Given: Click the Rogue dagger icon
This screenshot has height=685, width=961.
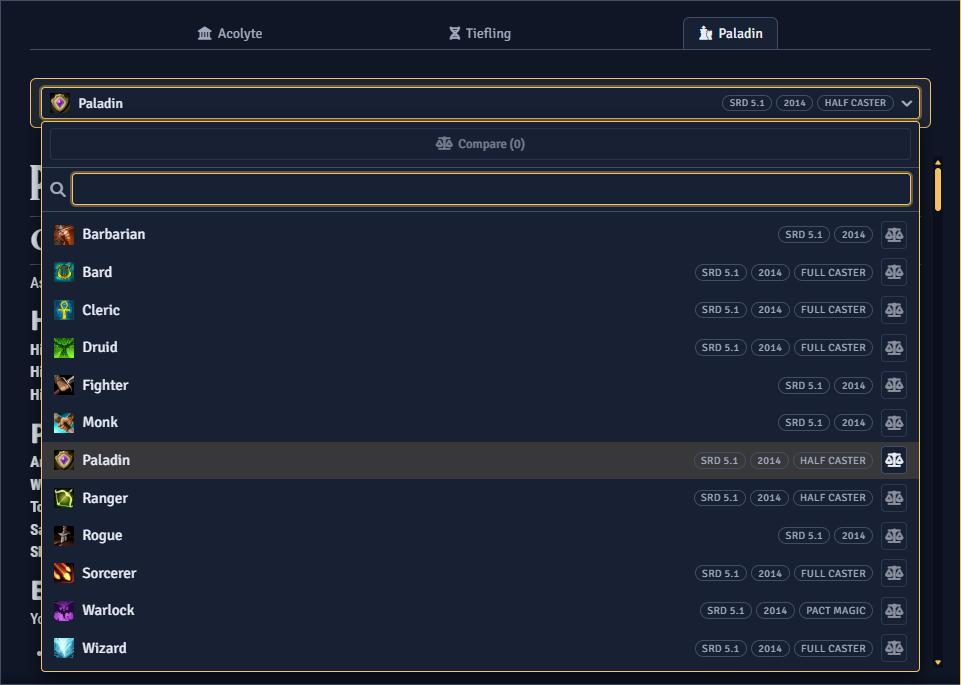Looking at the screenshot, I should point(64,536).
